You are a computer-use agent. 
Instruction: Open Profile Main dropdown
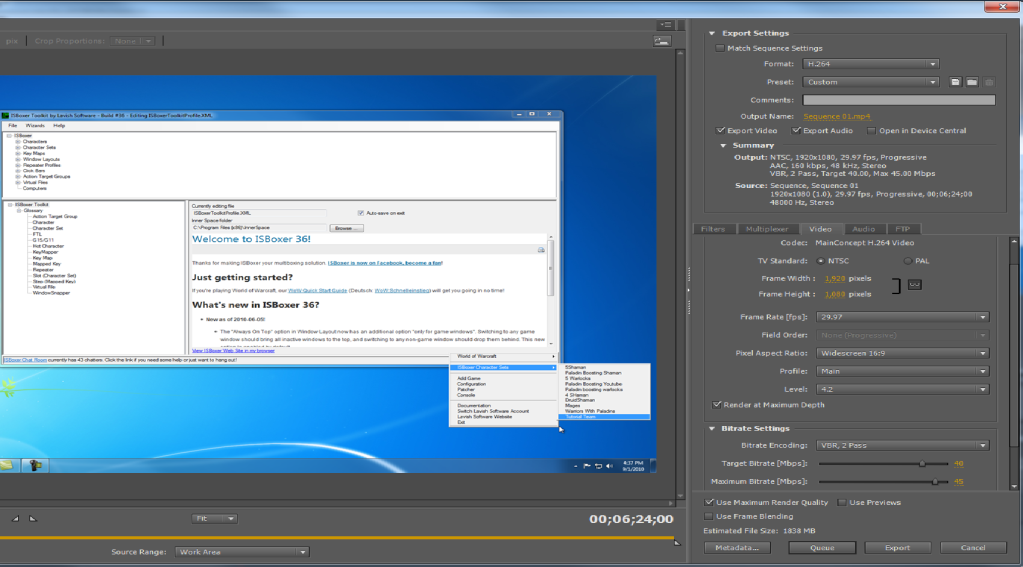(x=903, y=371)
